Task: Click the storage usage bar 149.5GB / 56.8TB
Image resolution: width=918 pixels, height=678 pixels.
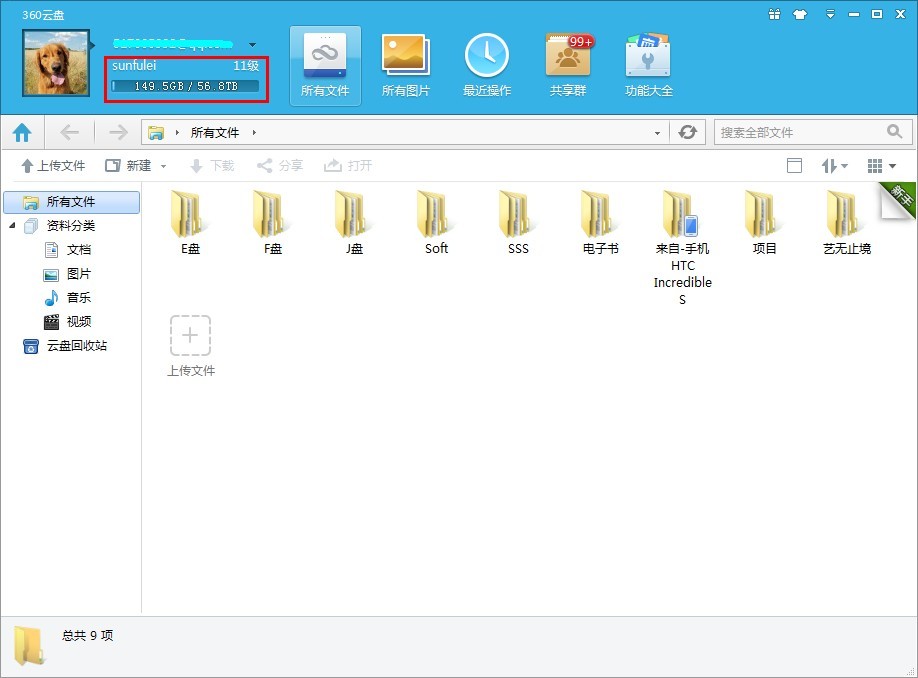Action: click(x=186, y=86)
